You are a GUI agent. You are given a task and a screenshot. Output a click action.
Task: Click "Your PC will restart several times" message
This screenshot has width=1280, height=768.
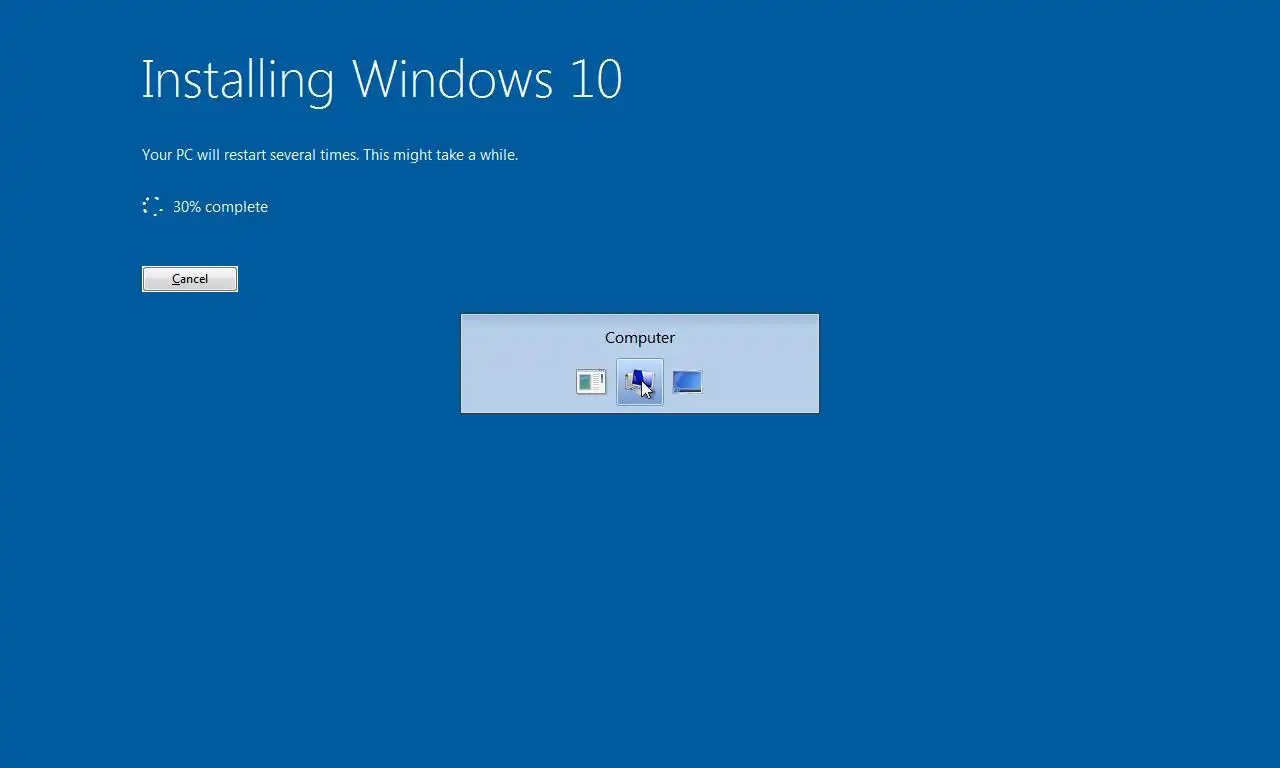pyautogui.click(x=330, y=155)
